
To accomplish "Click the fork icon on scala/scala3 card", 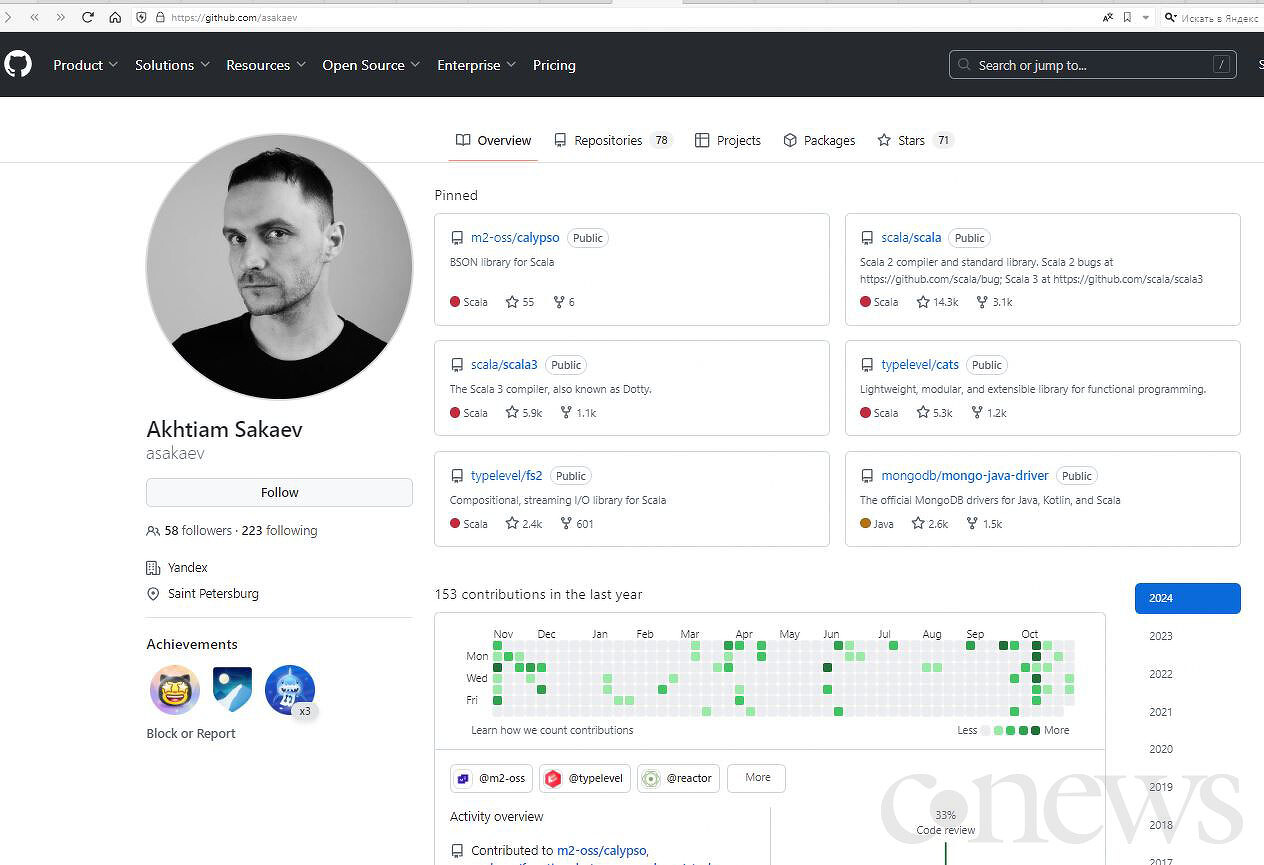I will point(566,412).
